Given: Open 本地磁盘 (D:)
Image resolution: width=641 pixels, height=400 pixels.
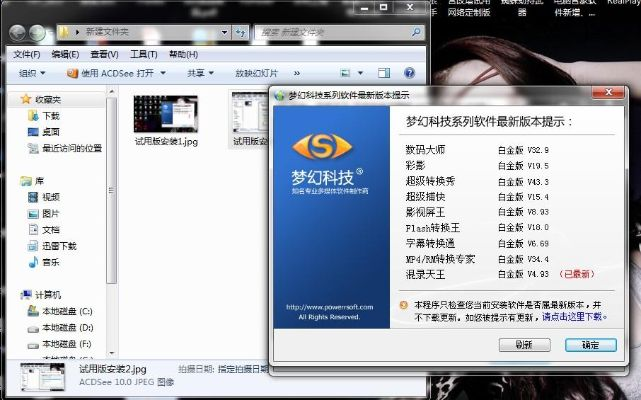Looking at the screenshot, I should point(68,328).
